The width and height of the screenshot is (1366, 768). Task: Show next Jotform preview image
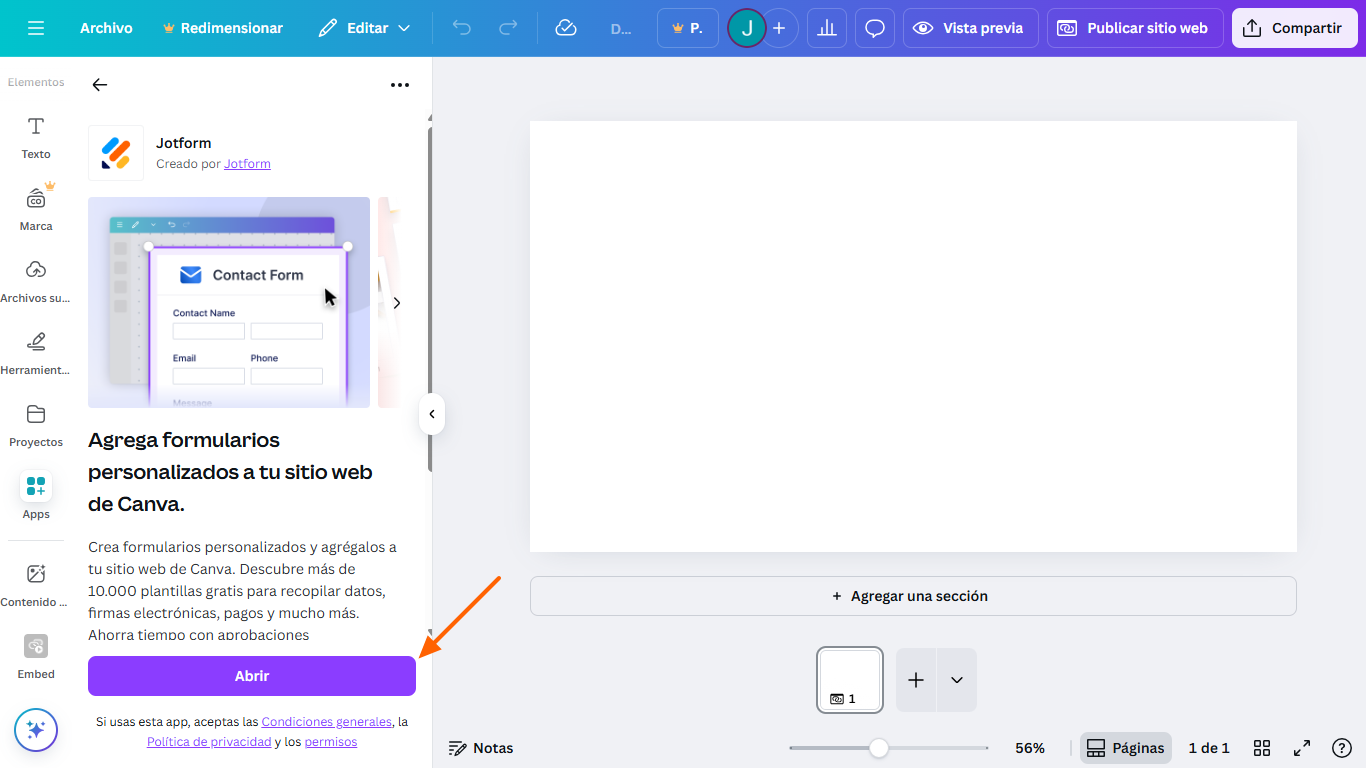coord(397,302)
